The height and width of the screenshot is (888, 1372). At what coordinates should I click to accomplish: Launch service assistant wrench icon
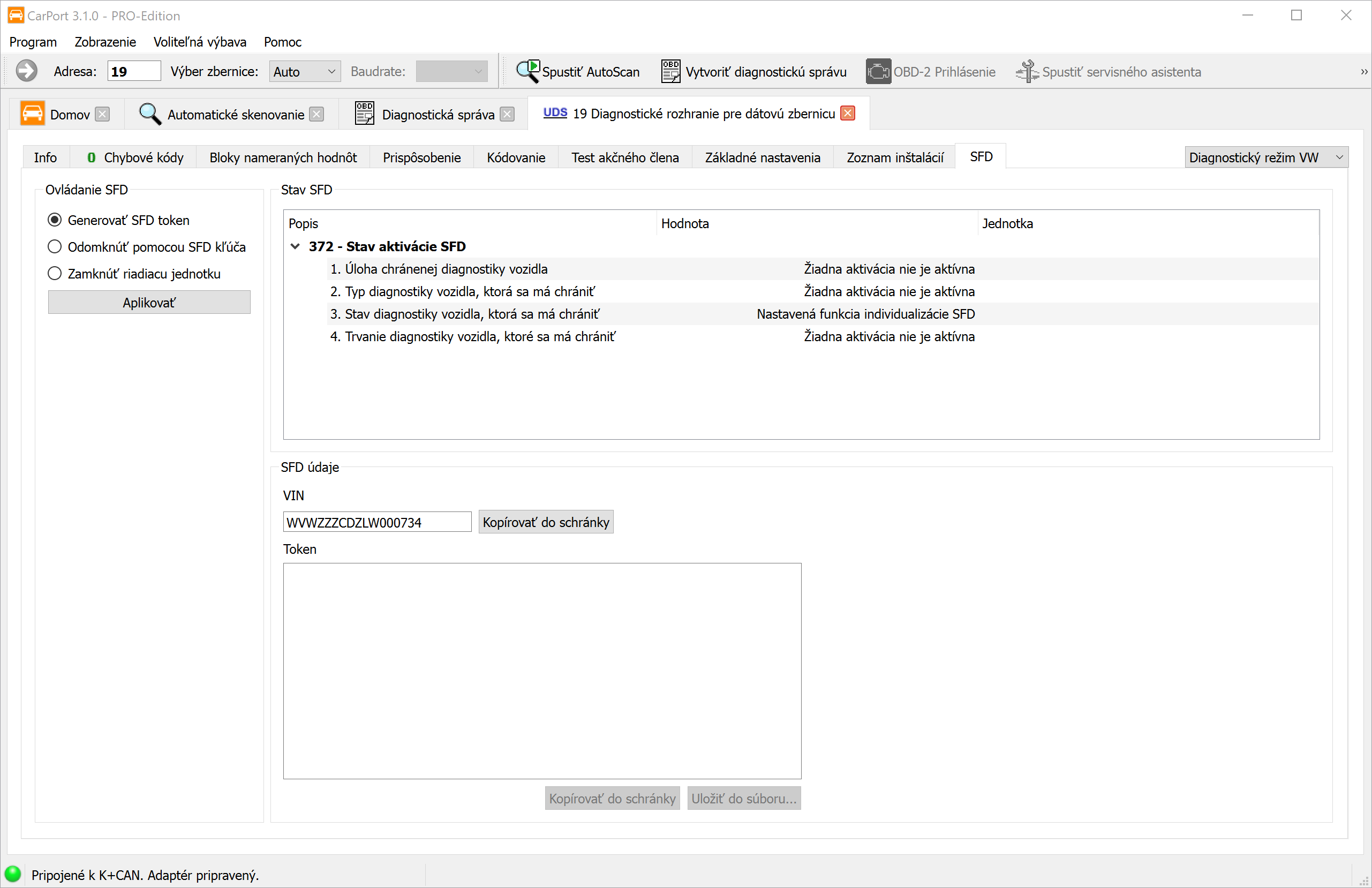(1026, 72)
